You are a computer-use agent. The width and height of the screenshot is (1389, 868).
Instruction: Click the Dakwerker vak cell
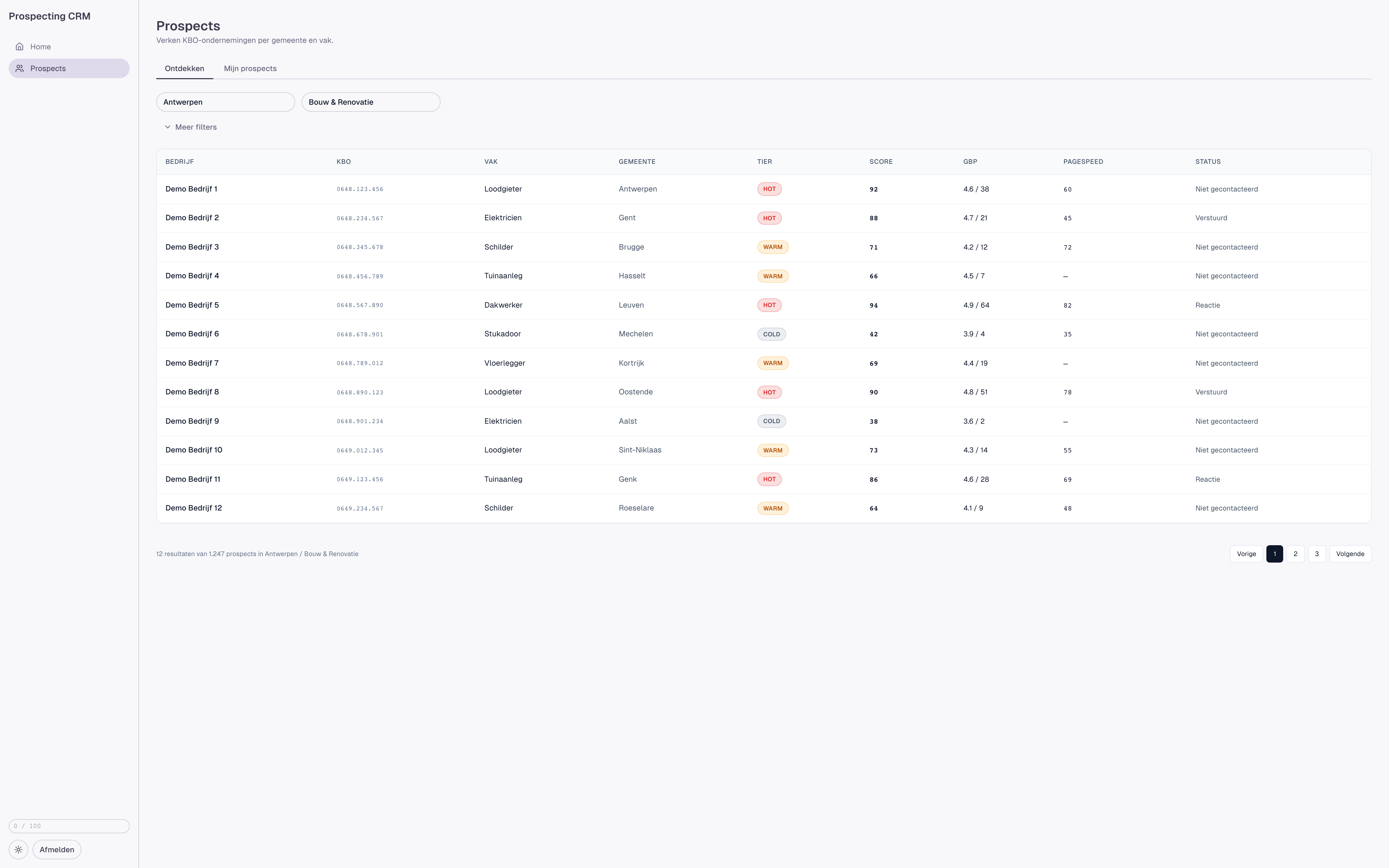(x=503, y=305)
